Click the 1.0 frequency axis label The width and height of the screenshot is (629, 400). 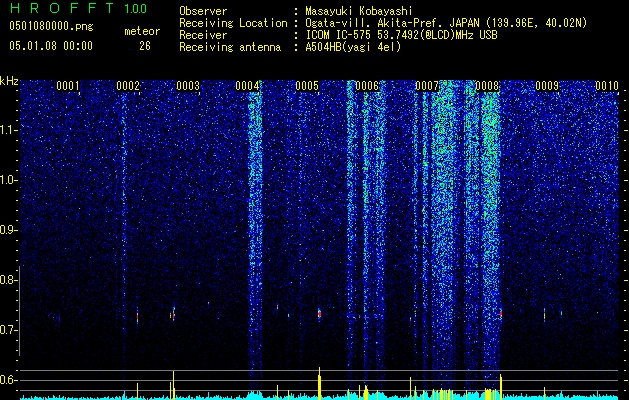(x=7, y=180)
